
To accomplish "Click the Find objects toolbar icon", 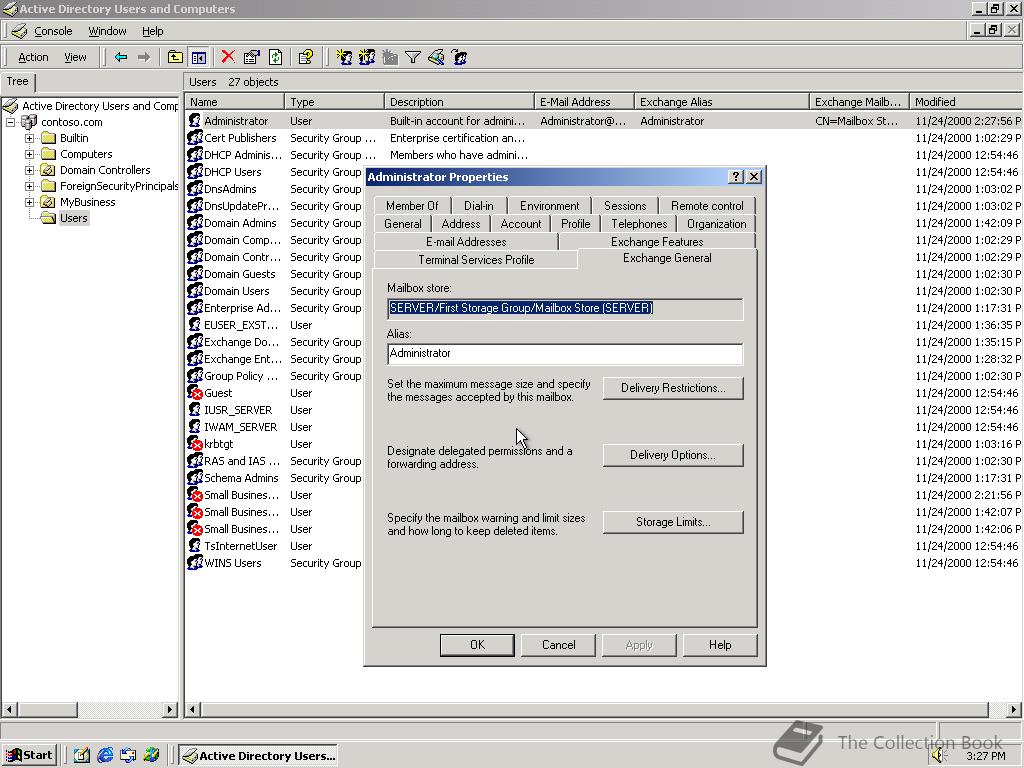I will (x=436, y=57).
